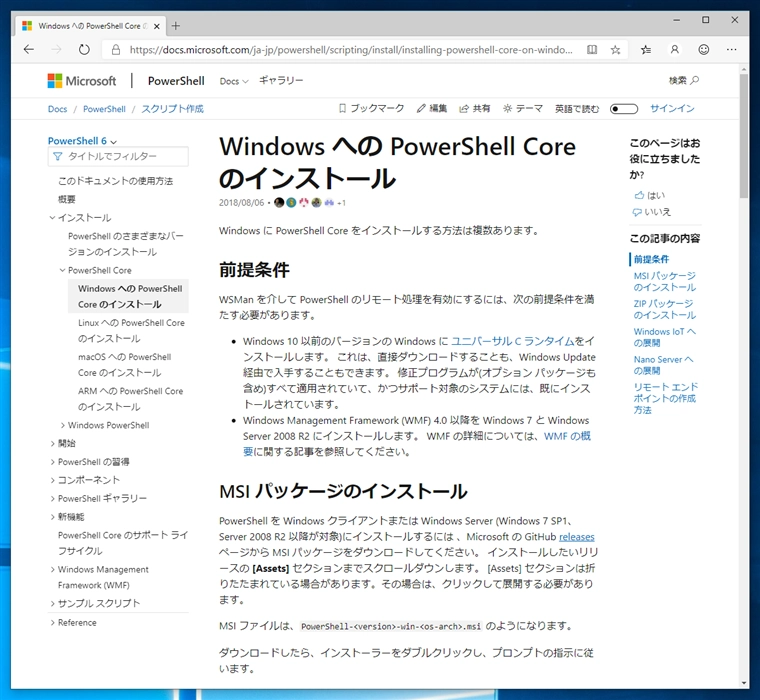Viewport: 760px width, 700px height.
Task: Click the search magnifier 検索
Action: point(684,80)
